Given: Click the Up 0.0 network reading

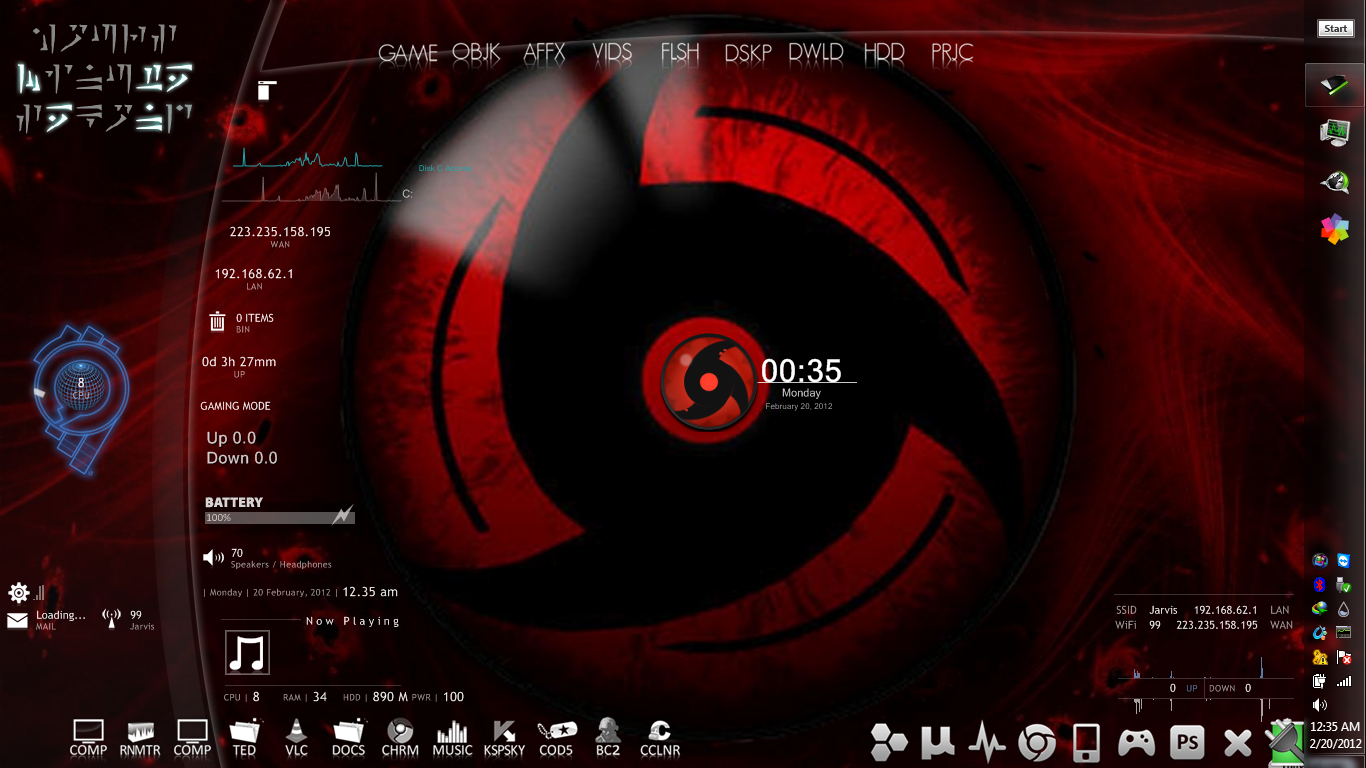Looking at the screenshot, I should [231, 438].
